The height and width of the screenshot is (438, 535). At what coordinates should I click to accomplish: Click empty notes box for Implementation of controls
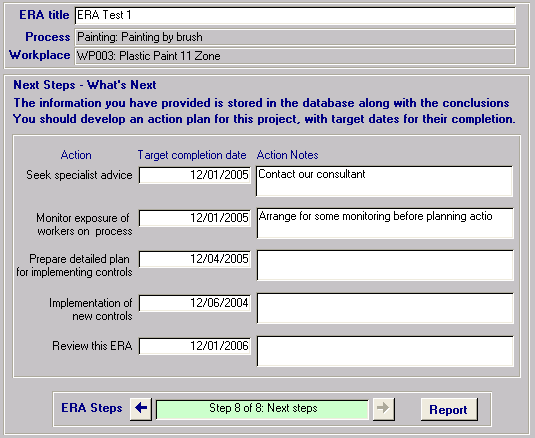coord(385,308)
